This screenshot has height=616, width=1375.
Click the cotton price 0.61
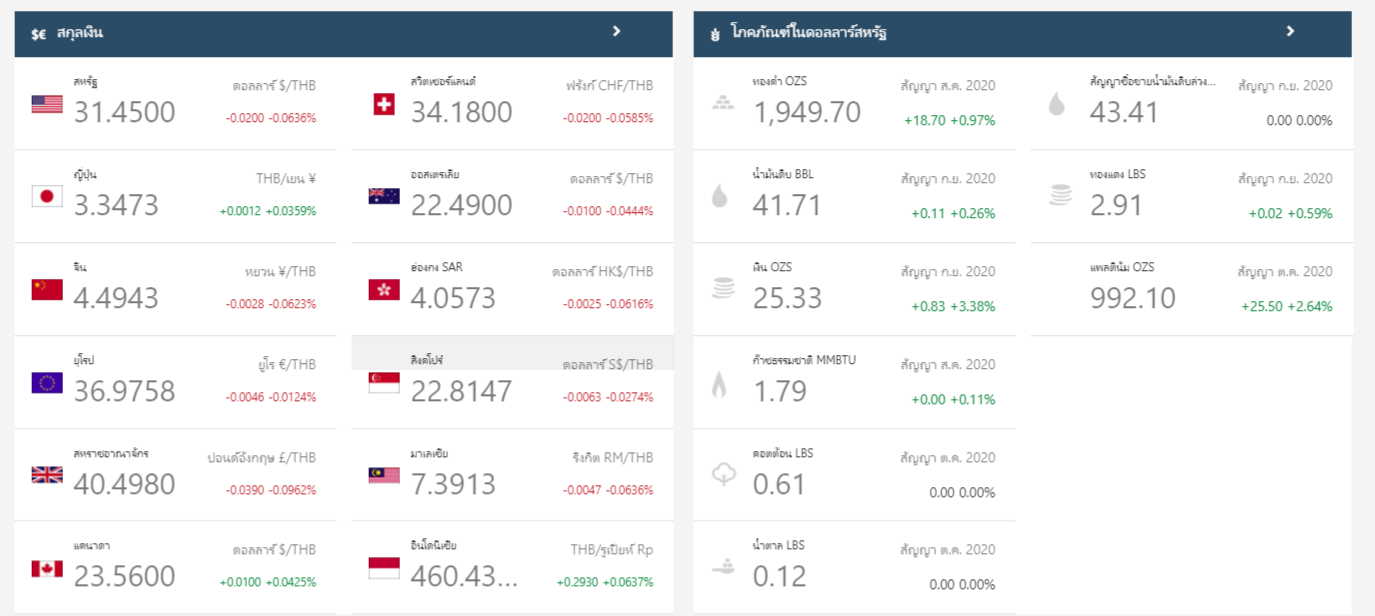click(779, 484)
